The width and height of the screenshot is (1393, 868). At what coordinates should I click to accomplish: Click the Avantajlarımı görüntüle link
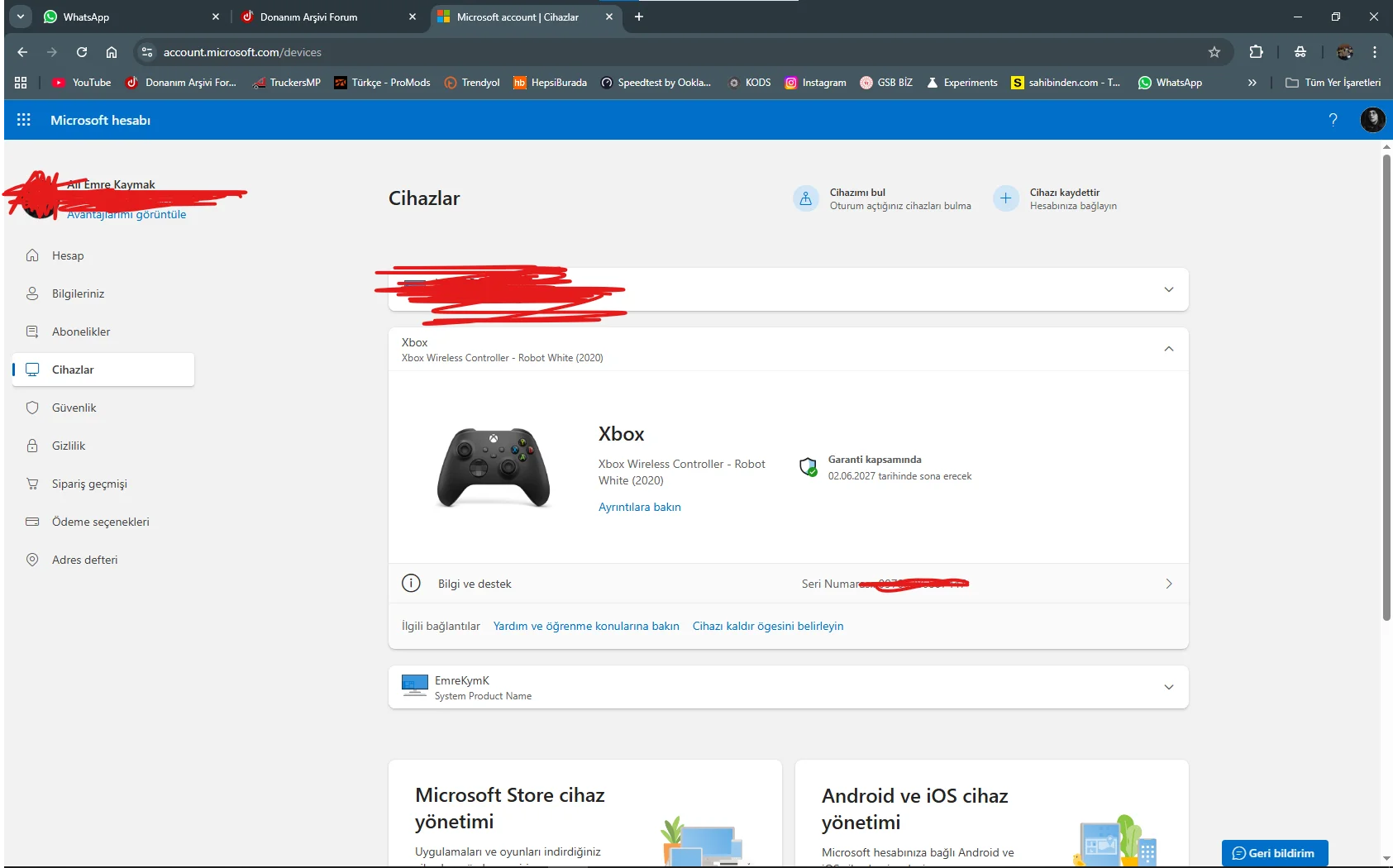point(126,214)
